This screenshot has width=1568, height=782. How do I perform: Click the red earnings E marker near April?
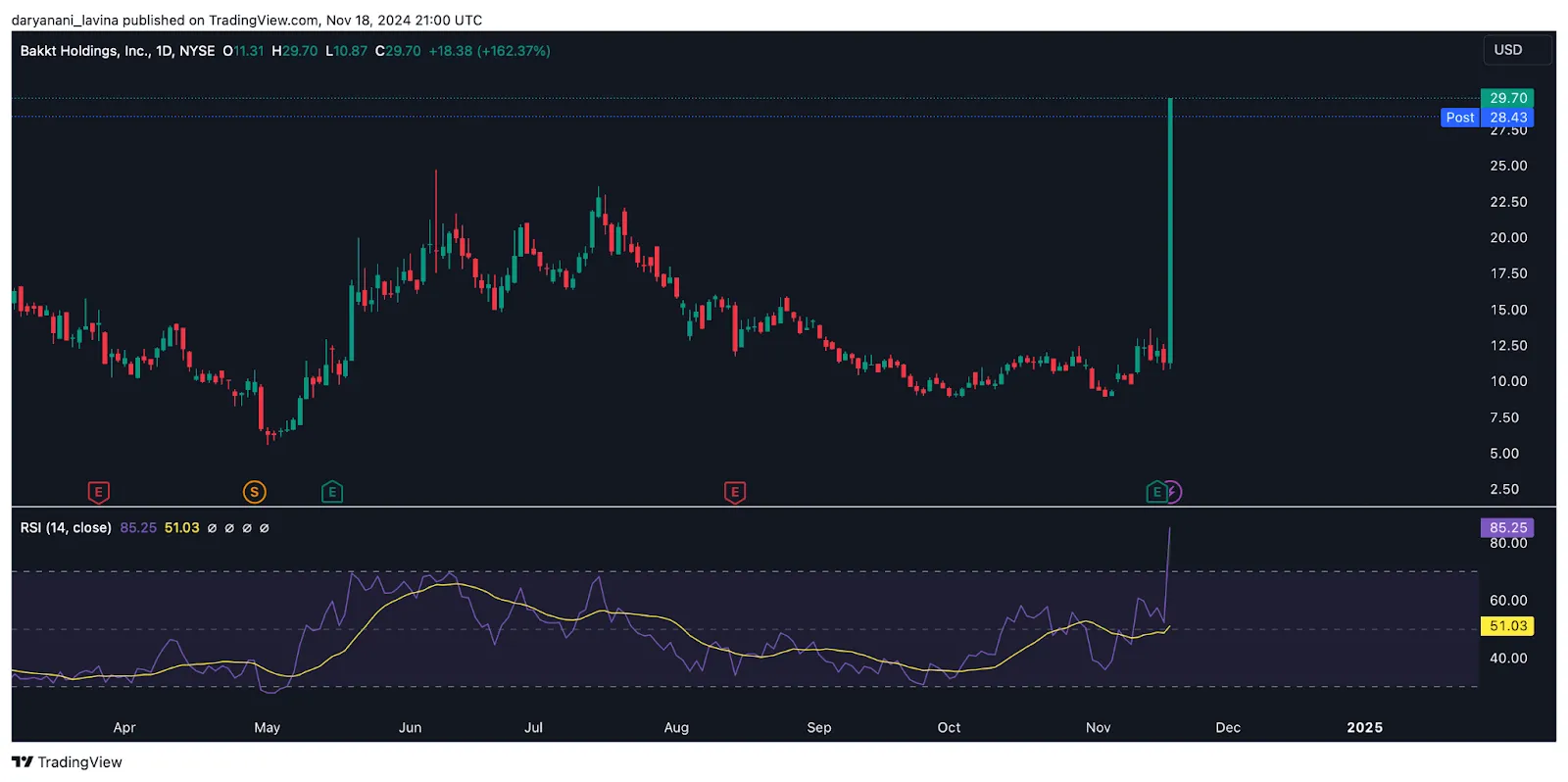(x=98, y=492)
